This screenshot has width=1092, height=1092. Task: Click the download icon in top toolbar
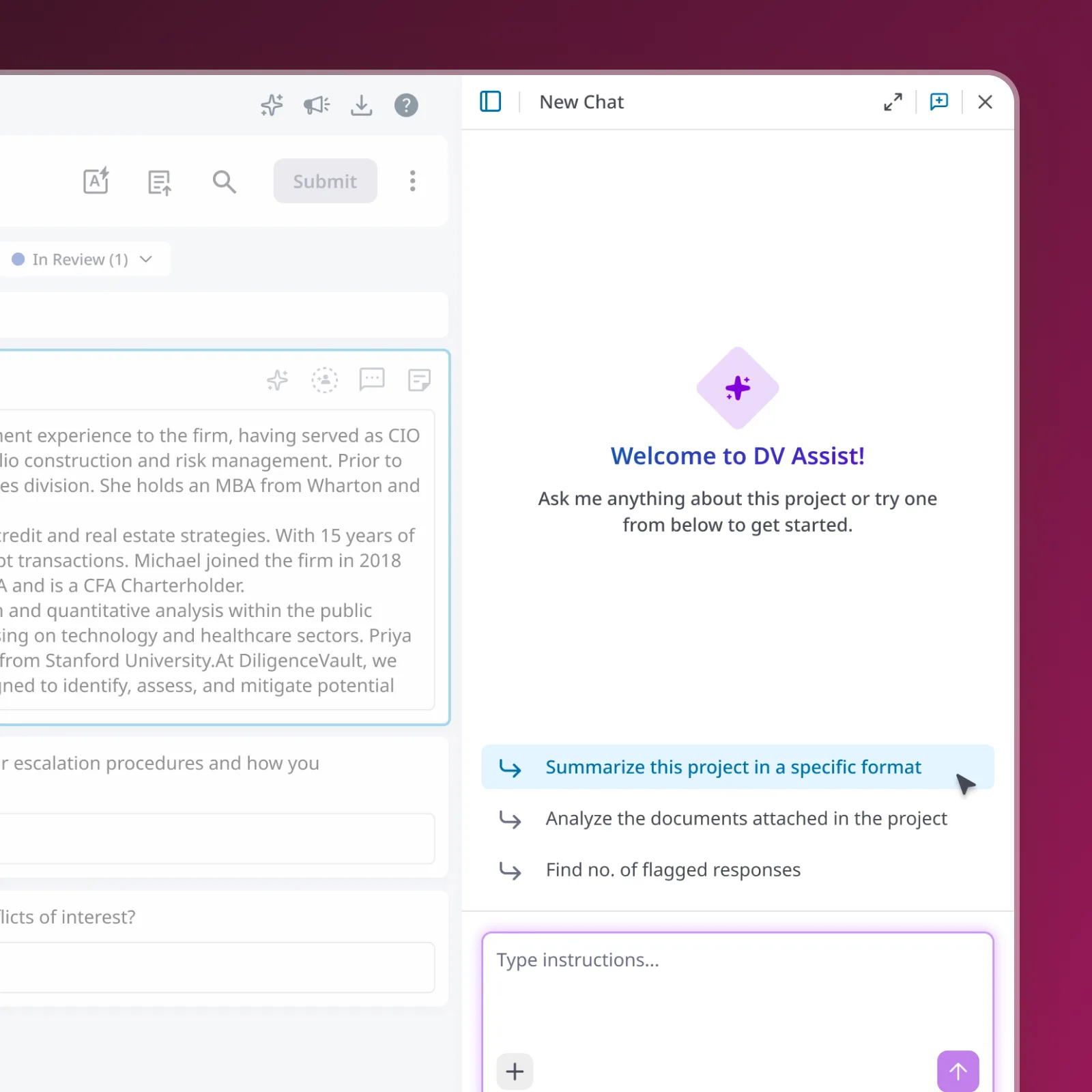click(x=361, y=105)
